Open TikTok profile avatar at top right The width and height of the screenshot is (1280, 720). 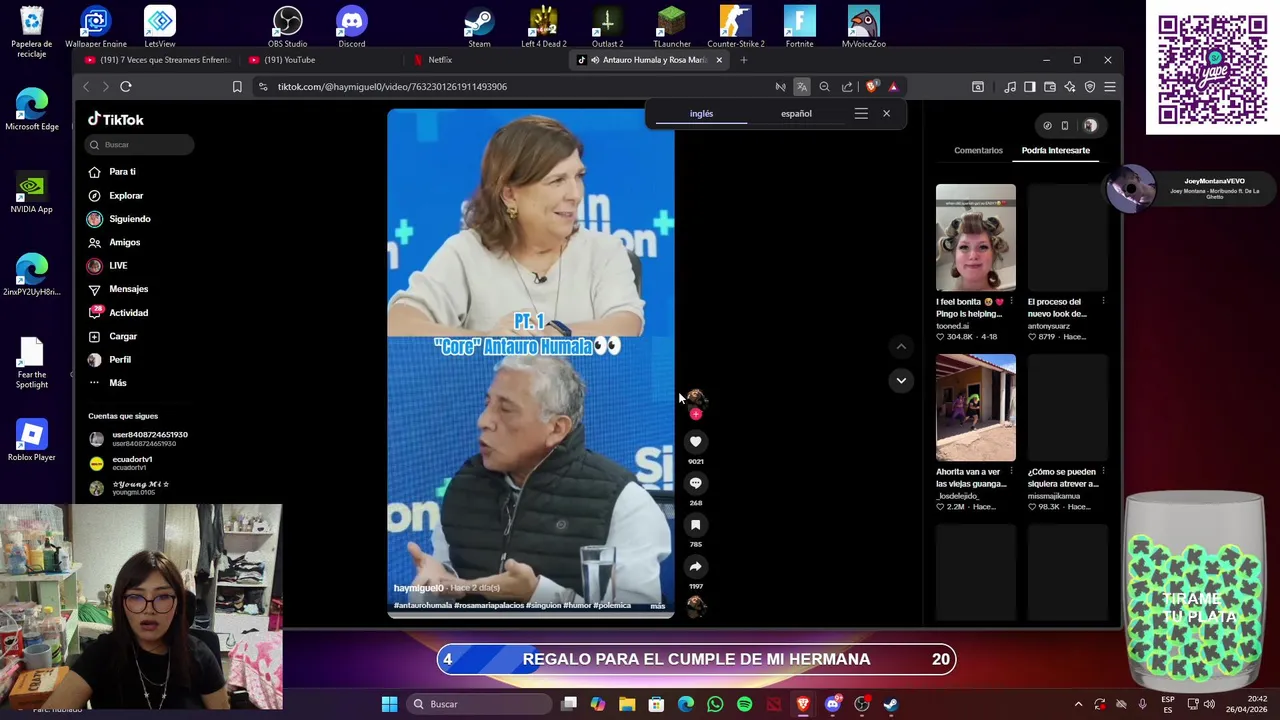[x=1090, y=126]
